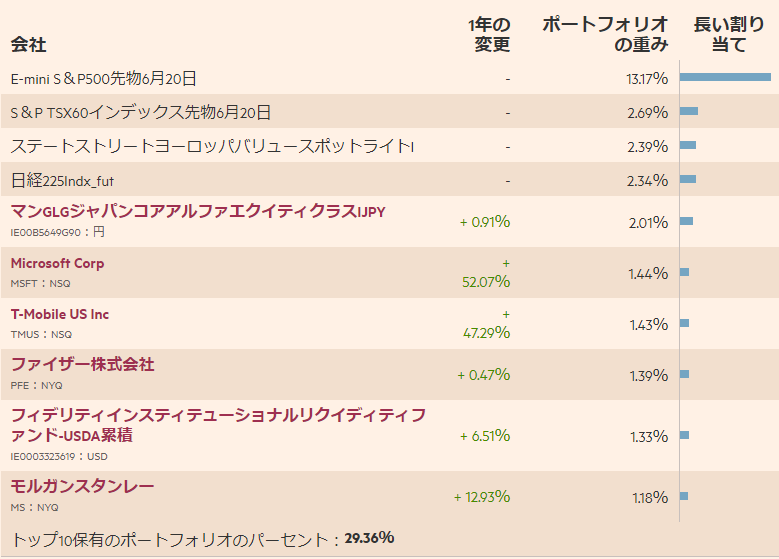The width and height of the screenshot is (779, 559).
Task: Click the 1年の変更 column header
Action: (489, 35)
